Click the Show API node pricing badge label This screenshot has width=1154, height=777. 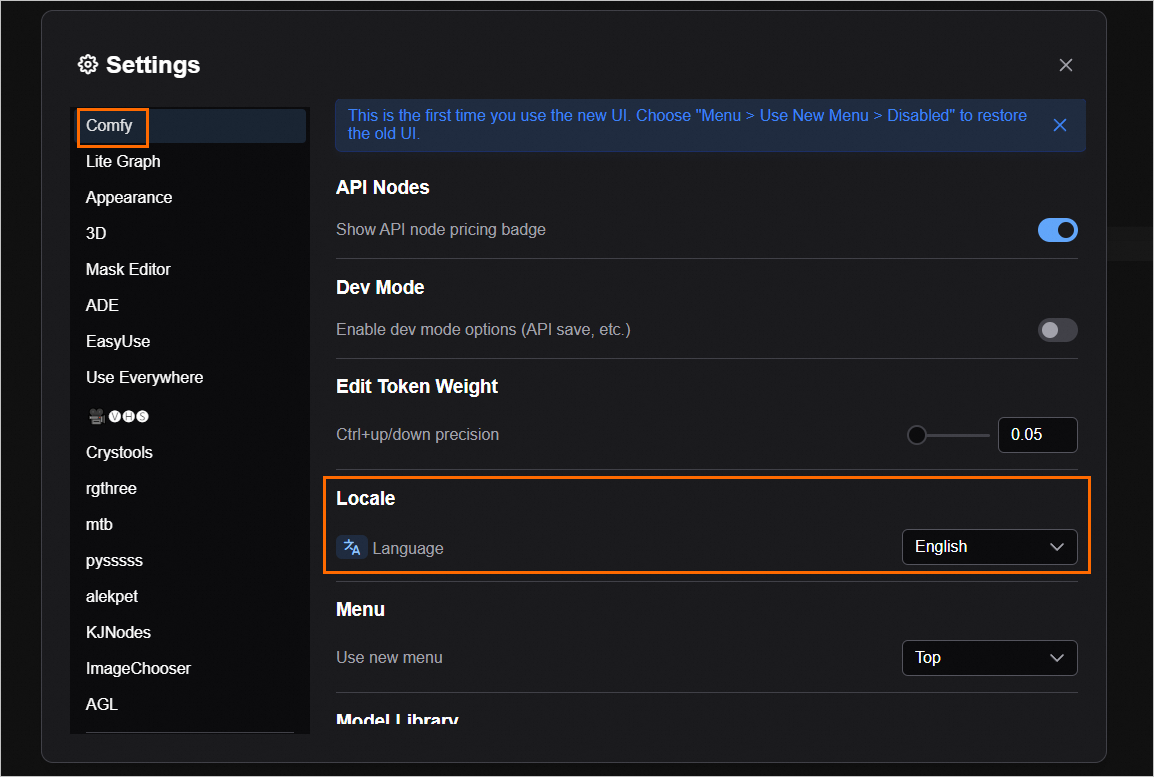pyautogui.click(x=441, y=230)
